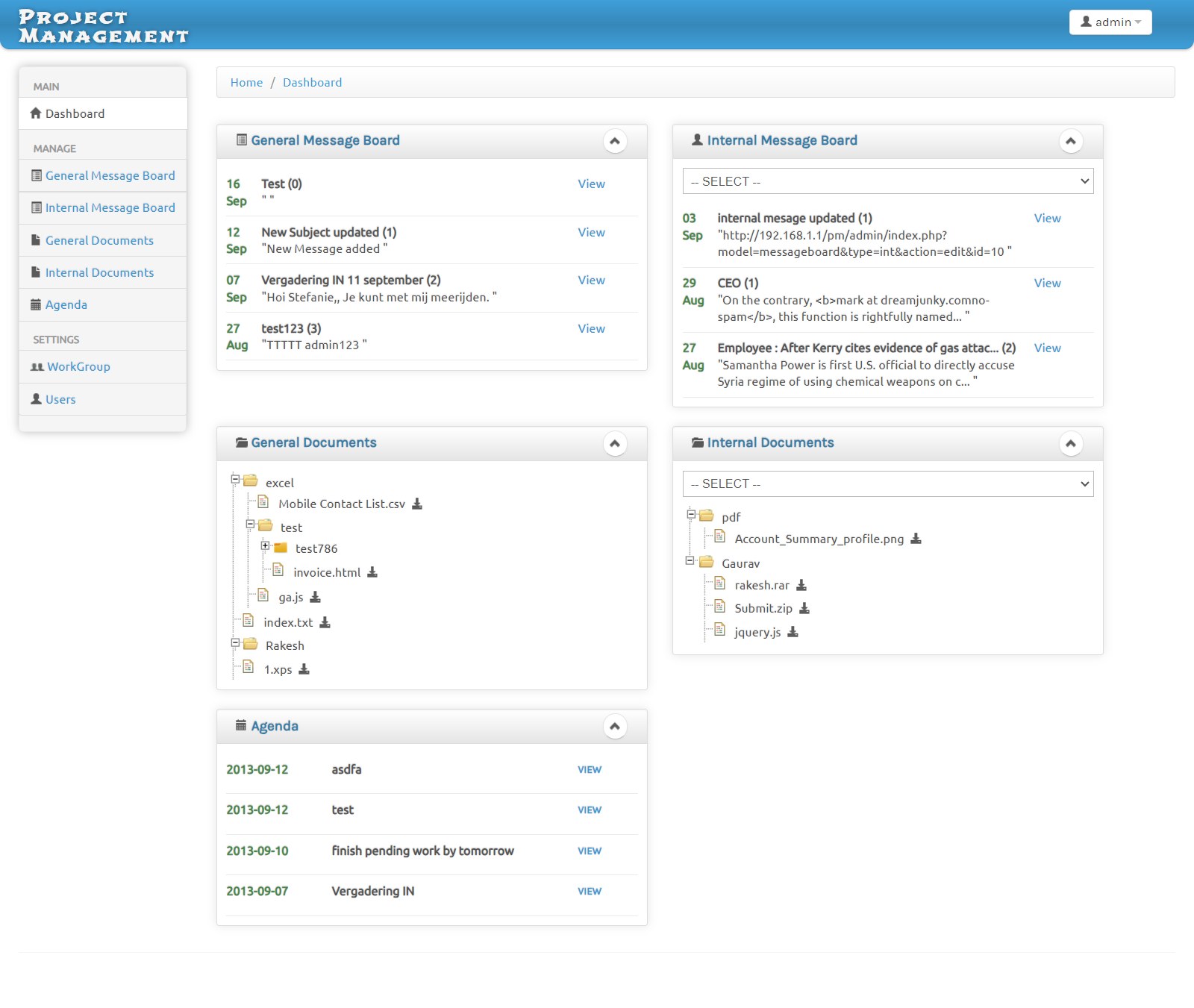Collapse the test folder tree node
The width and height of the screenshot is (1194, 1008).
250,525
